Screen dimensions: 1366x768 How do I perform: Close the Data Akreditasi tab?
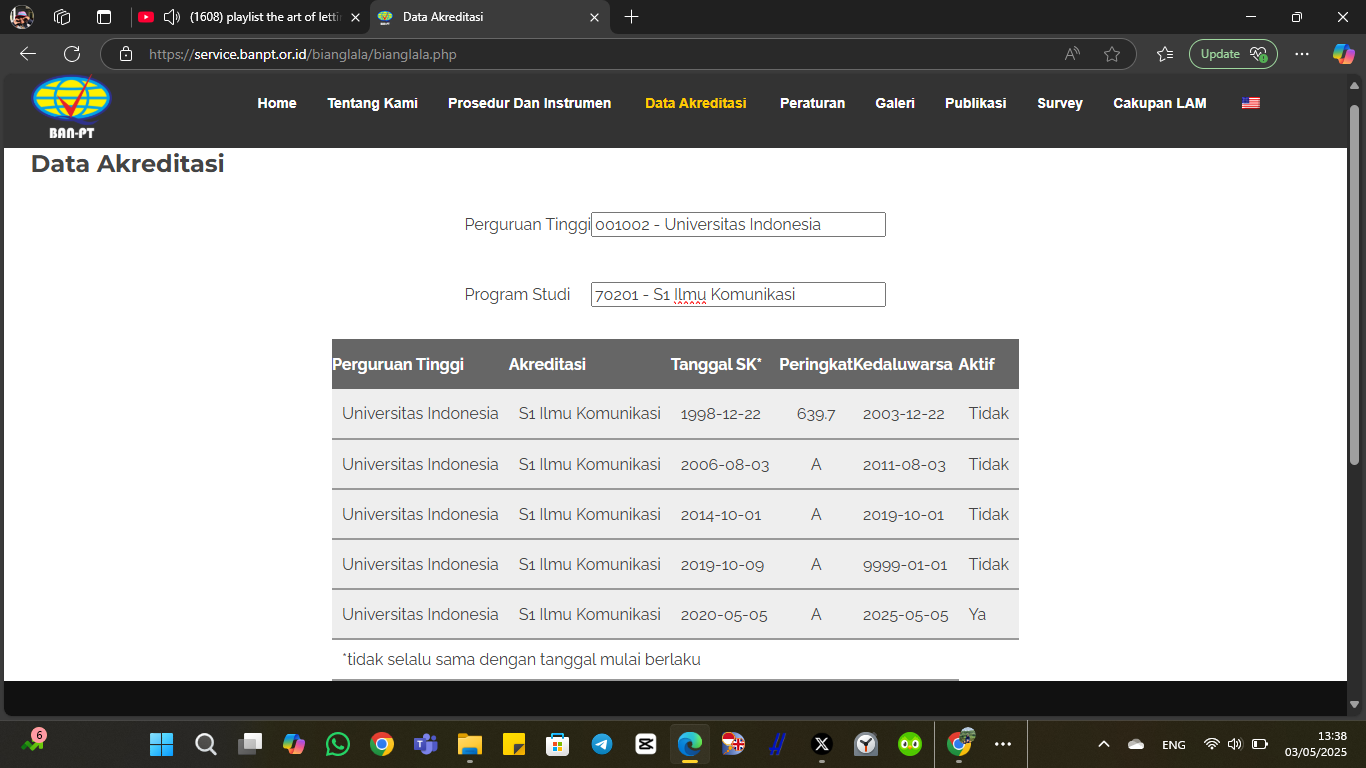595,17
